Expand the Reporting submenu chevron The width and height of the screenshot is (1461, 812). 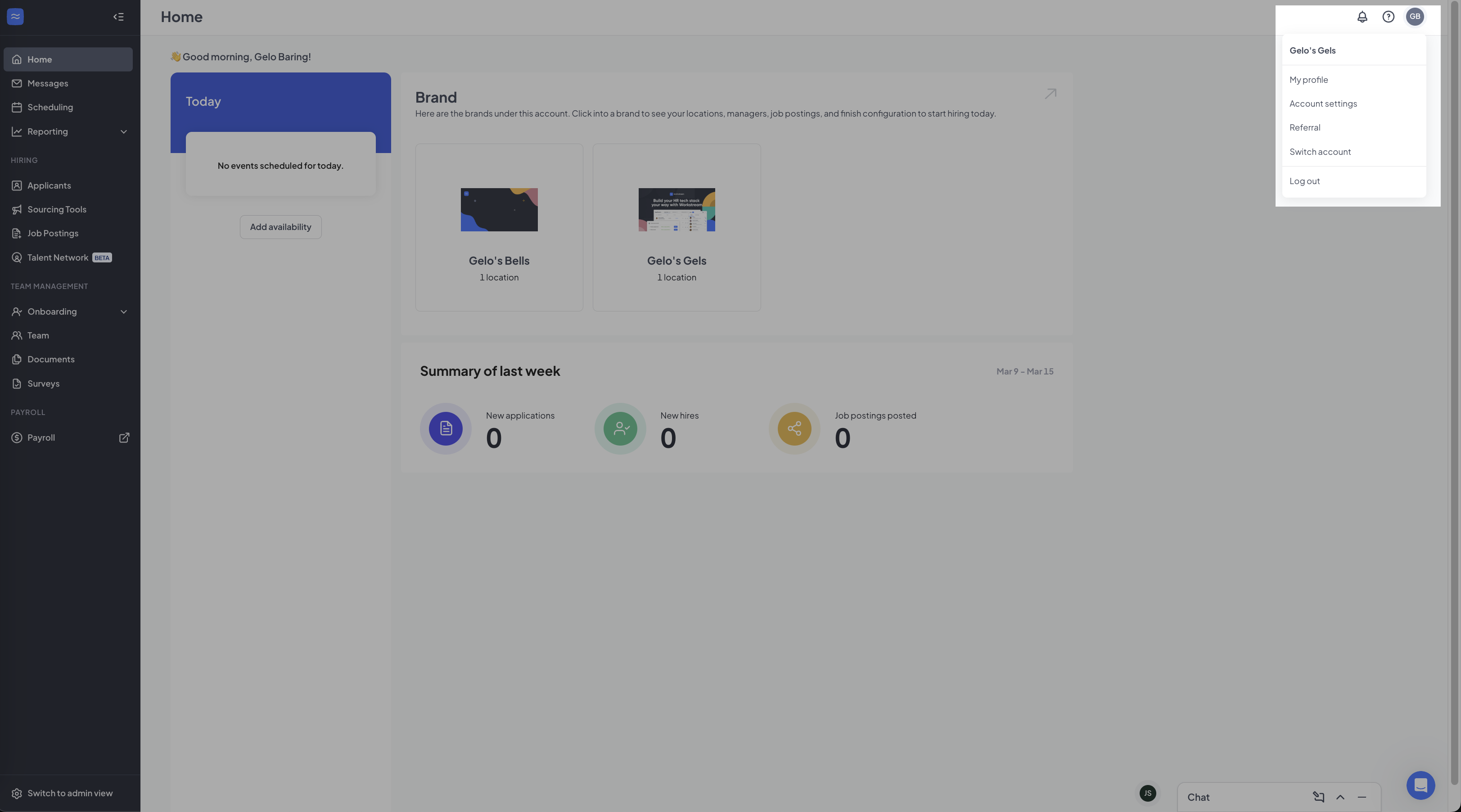pos(124,131)
